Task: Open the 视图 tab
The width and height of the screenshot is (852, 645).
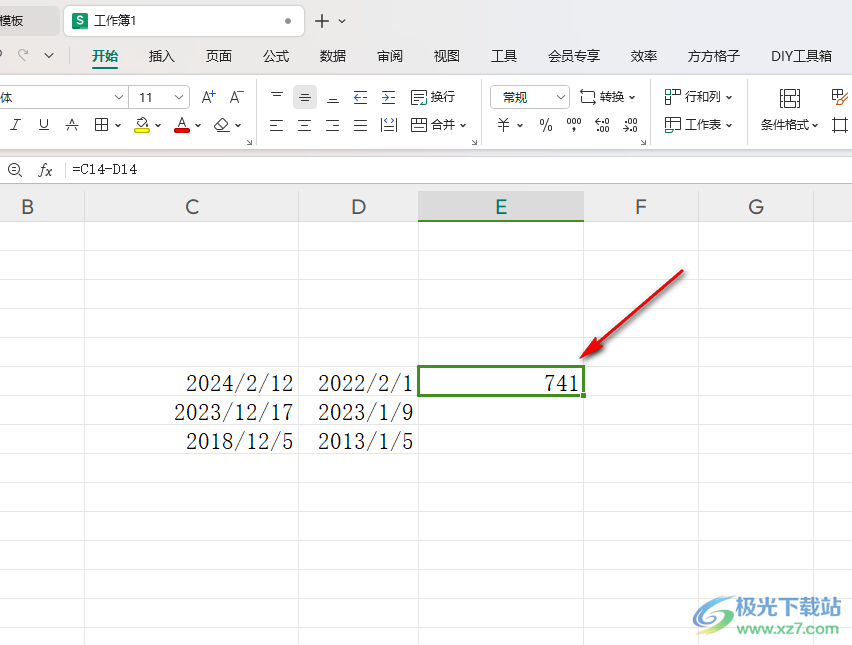Action: pos(447,56)
